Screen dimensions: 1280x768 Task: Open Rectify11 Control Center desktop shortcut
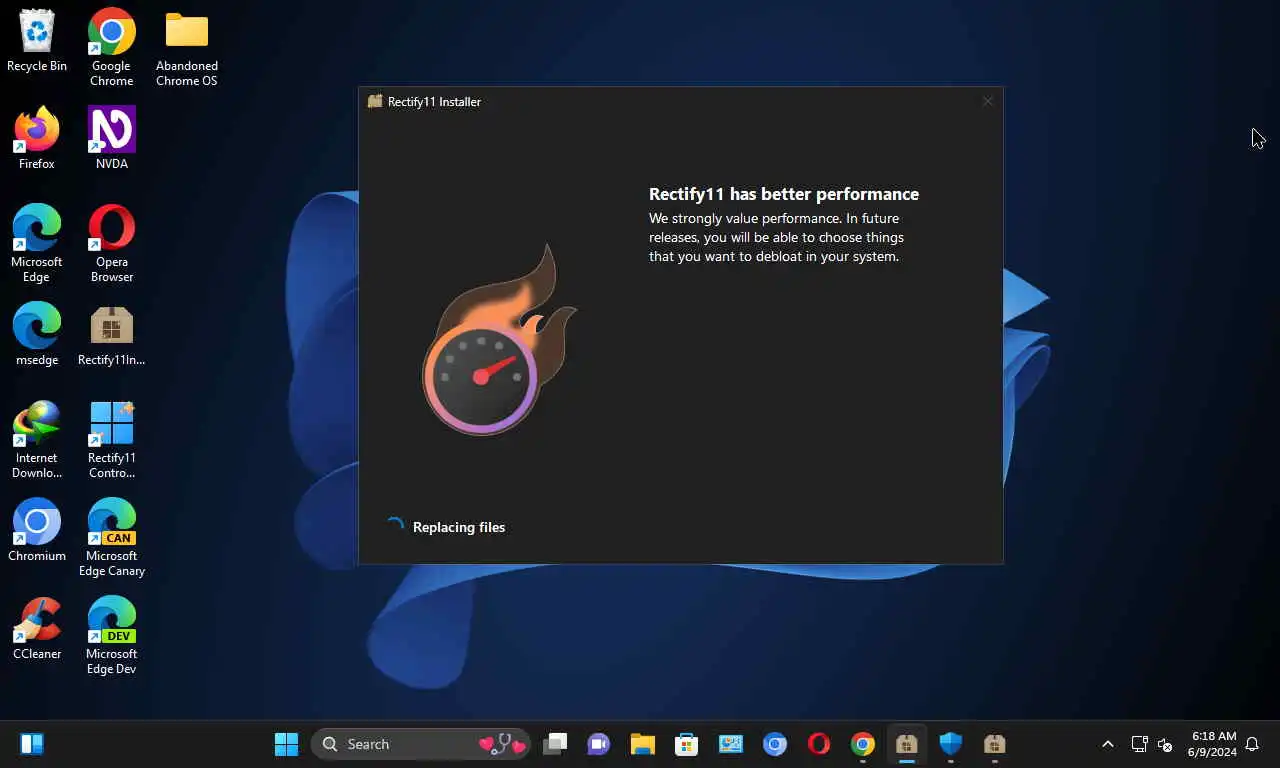click(x=112, y=440)
